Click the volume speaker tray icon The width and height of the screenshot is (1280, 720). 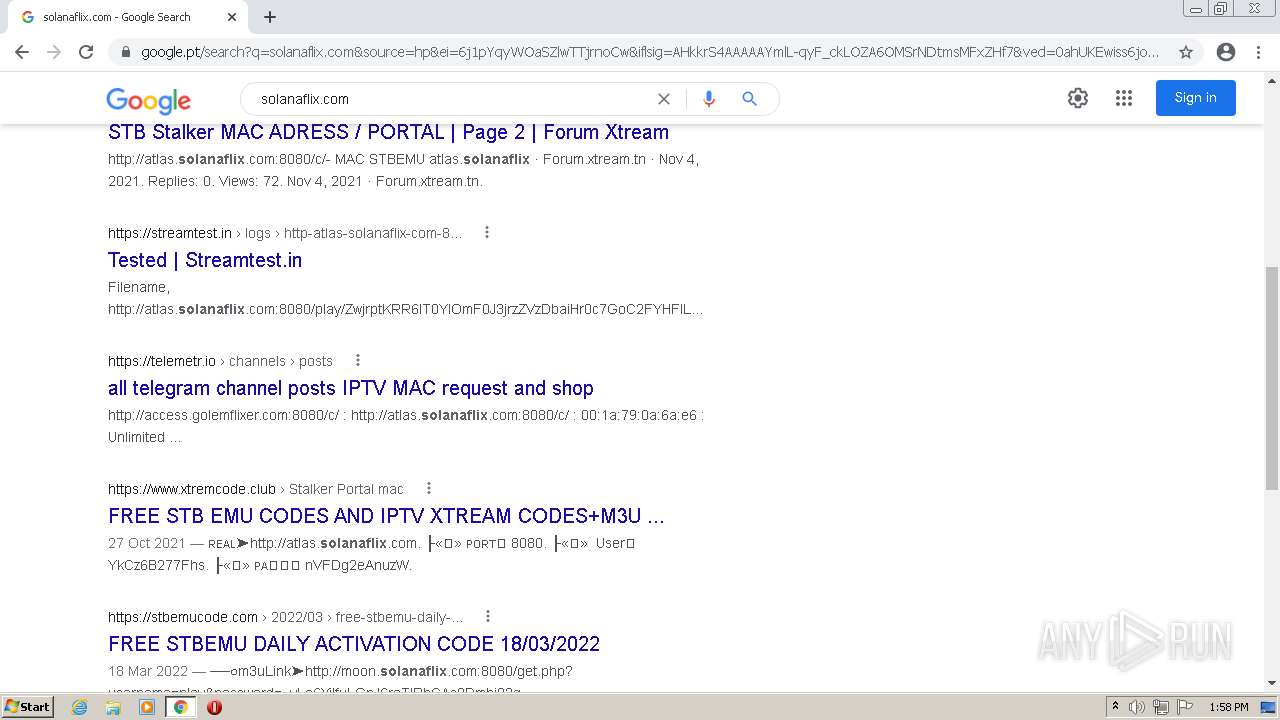1137,707
